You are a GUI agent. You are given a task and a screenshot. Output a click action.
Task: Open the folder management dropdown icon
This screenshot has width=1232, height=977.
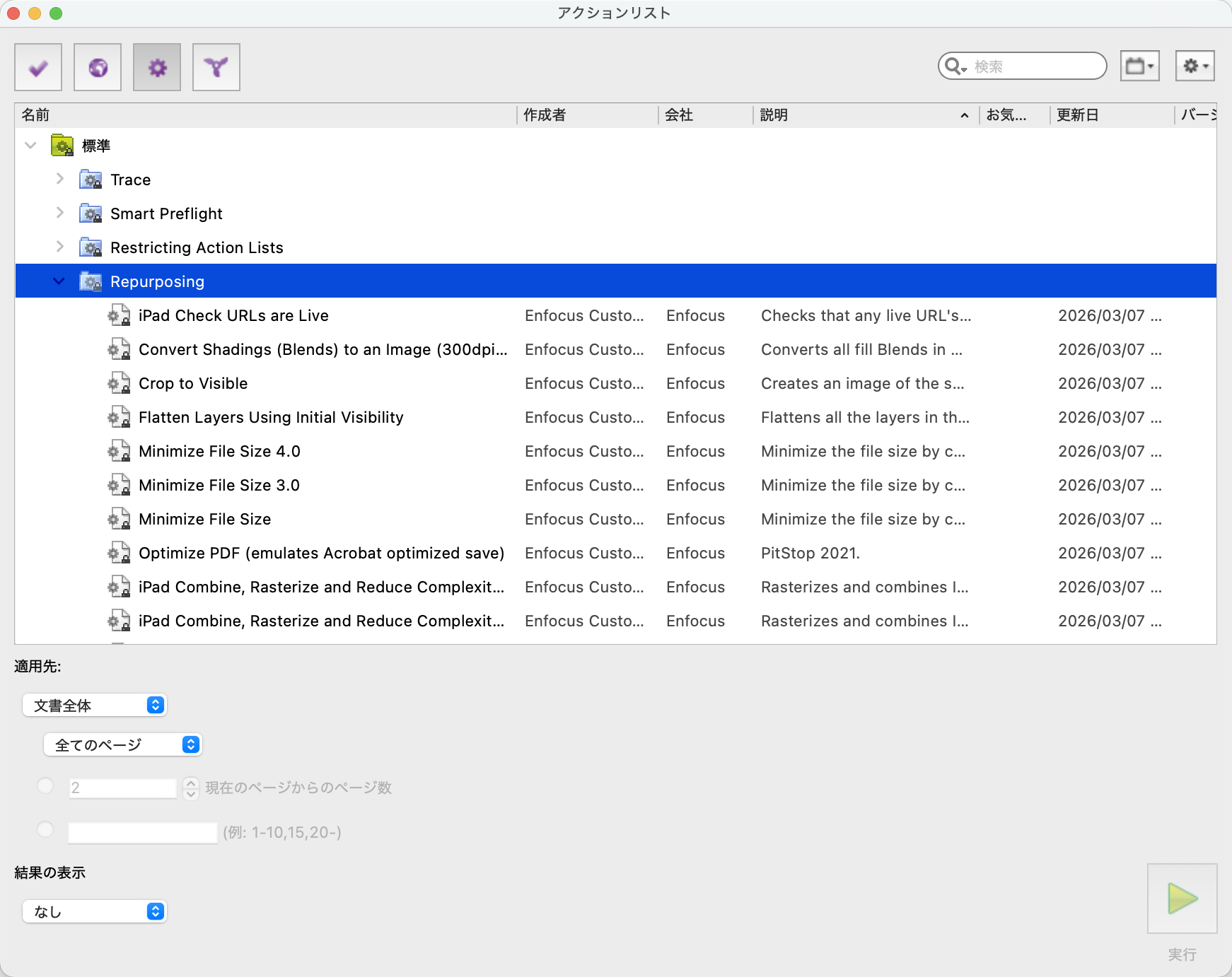point(1139,66)
